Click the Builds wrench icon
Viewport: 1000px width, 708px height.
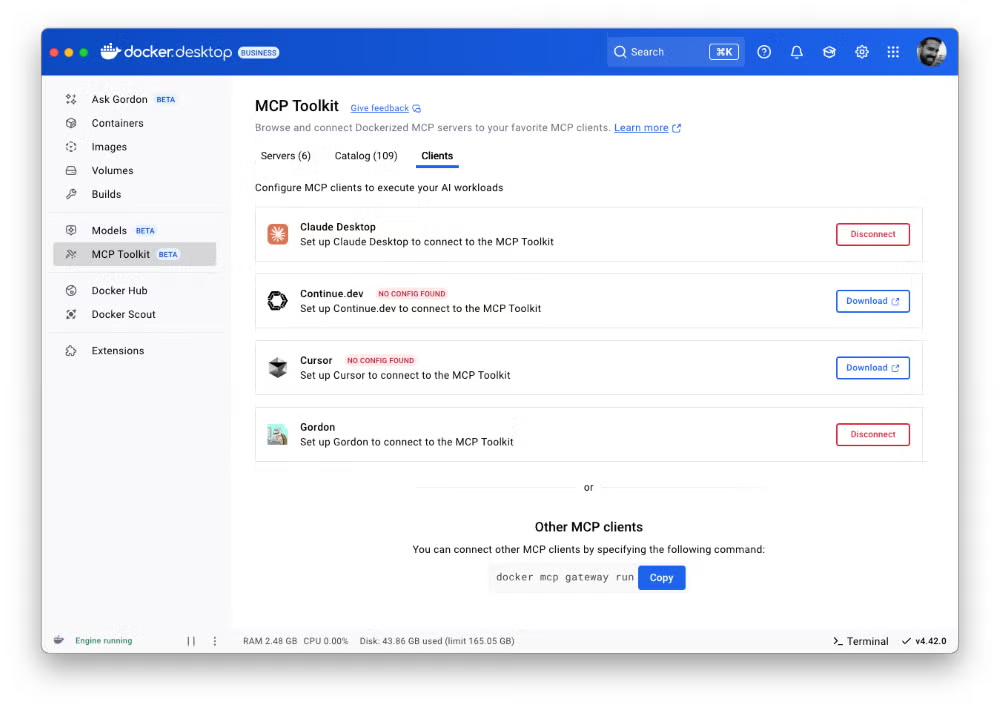(71, 194)
